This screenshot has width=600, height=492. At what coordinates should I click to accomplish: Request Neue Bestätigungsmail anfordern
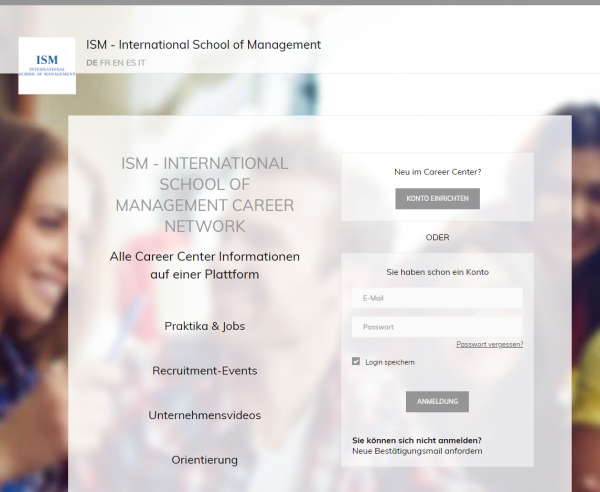[417, 451]
